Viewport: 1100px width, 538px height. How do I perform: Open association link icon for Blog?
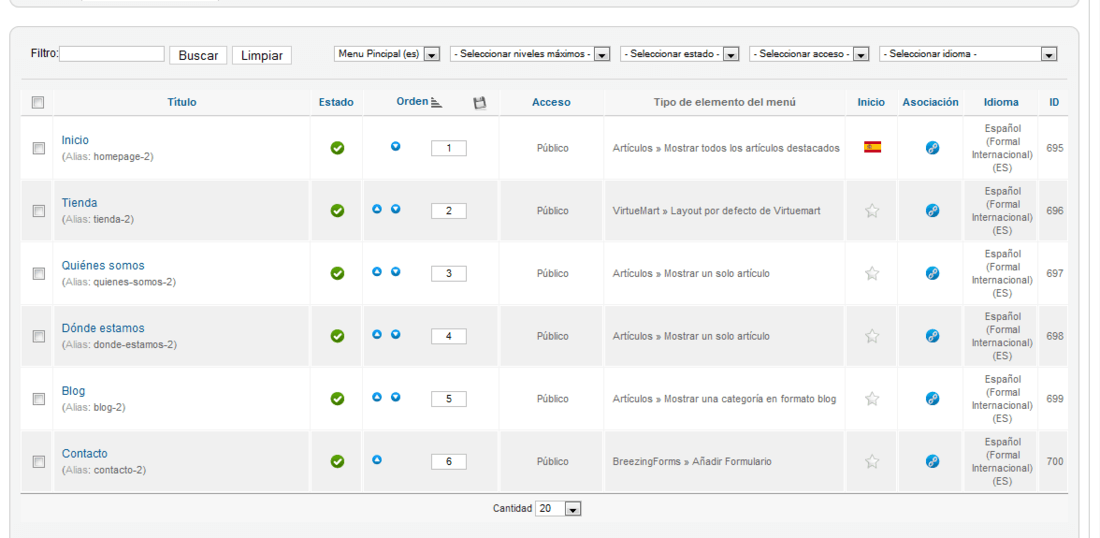[x=932, y=398]
